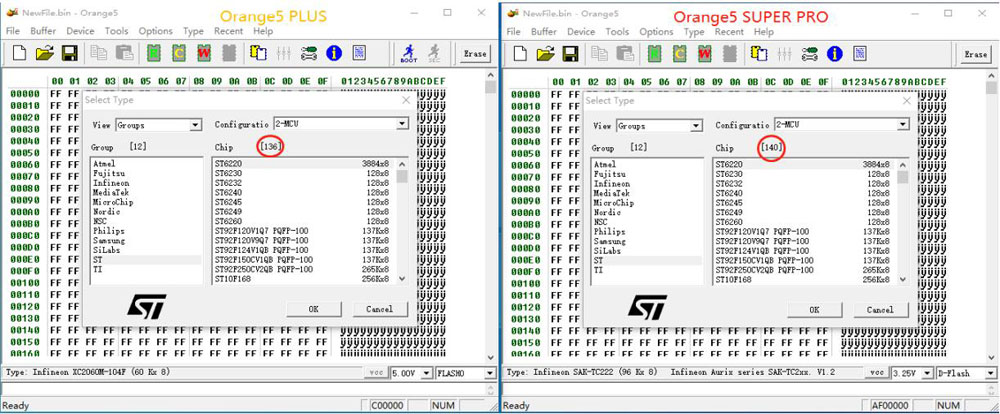This screenshot has width=1000, height=414.
Task: Select Infineon in the left dialog group list
Action: pos(111,183)
